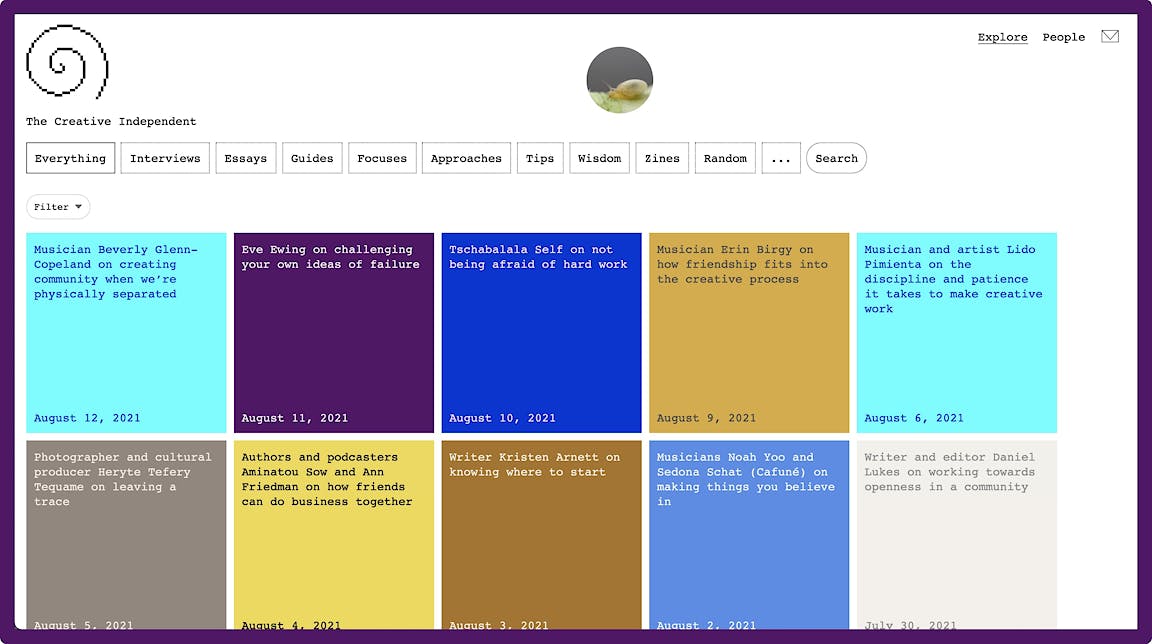Open the purple Eve Ewing article tile
1152x644 pixels.
(x=334, y=333)
